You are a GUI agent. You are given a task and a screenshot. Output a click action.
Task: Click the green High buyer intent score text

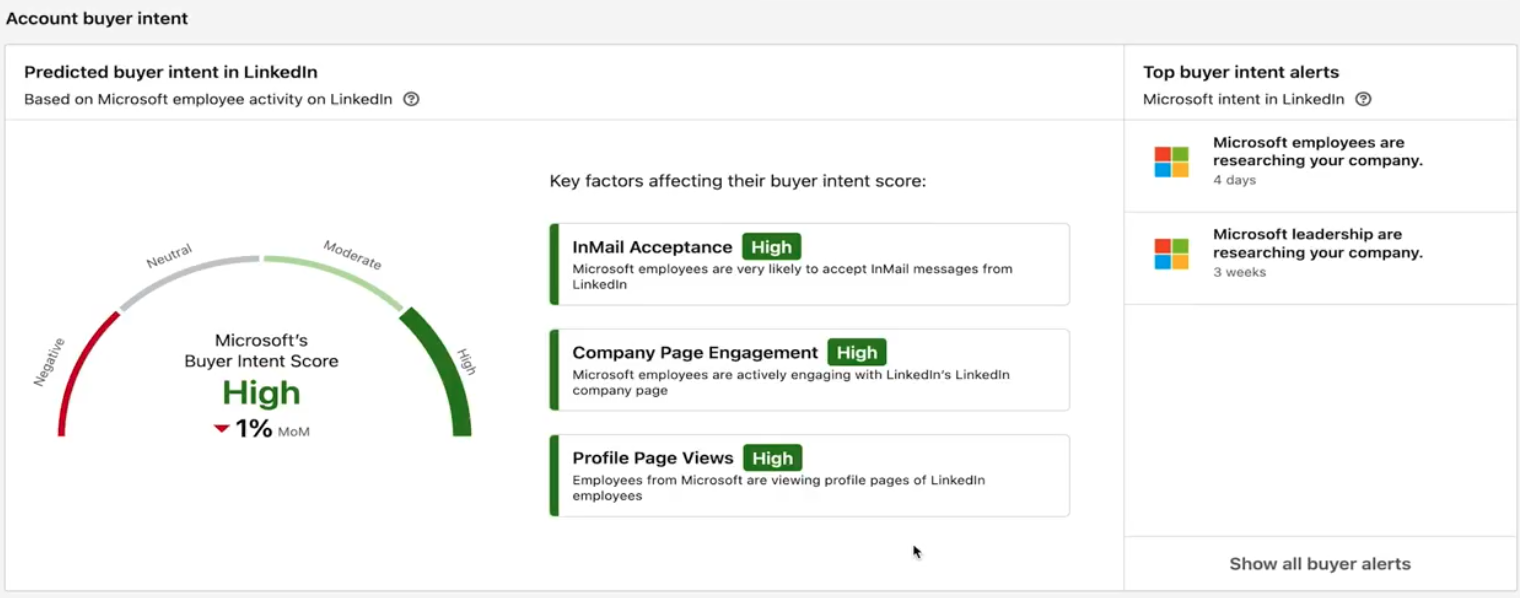(x=261, y=393)
